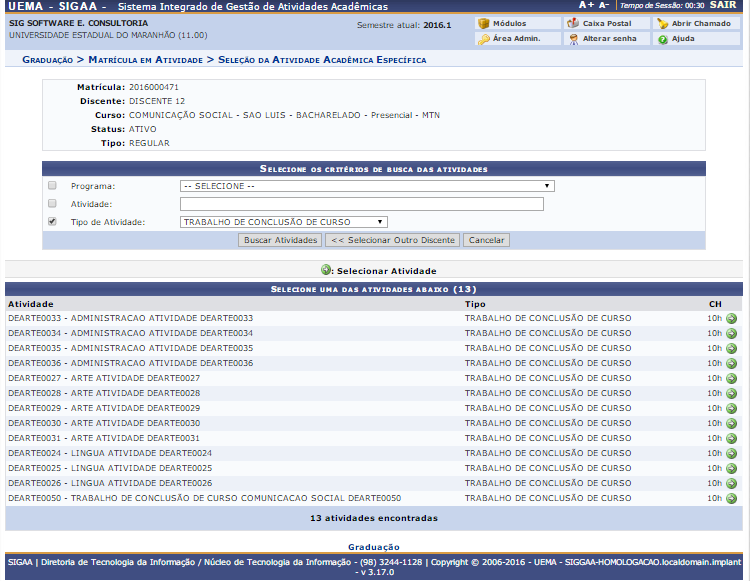Click the Buscar Atividades button
This screenshot has height=581, width=750.
(280, 240)
